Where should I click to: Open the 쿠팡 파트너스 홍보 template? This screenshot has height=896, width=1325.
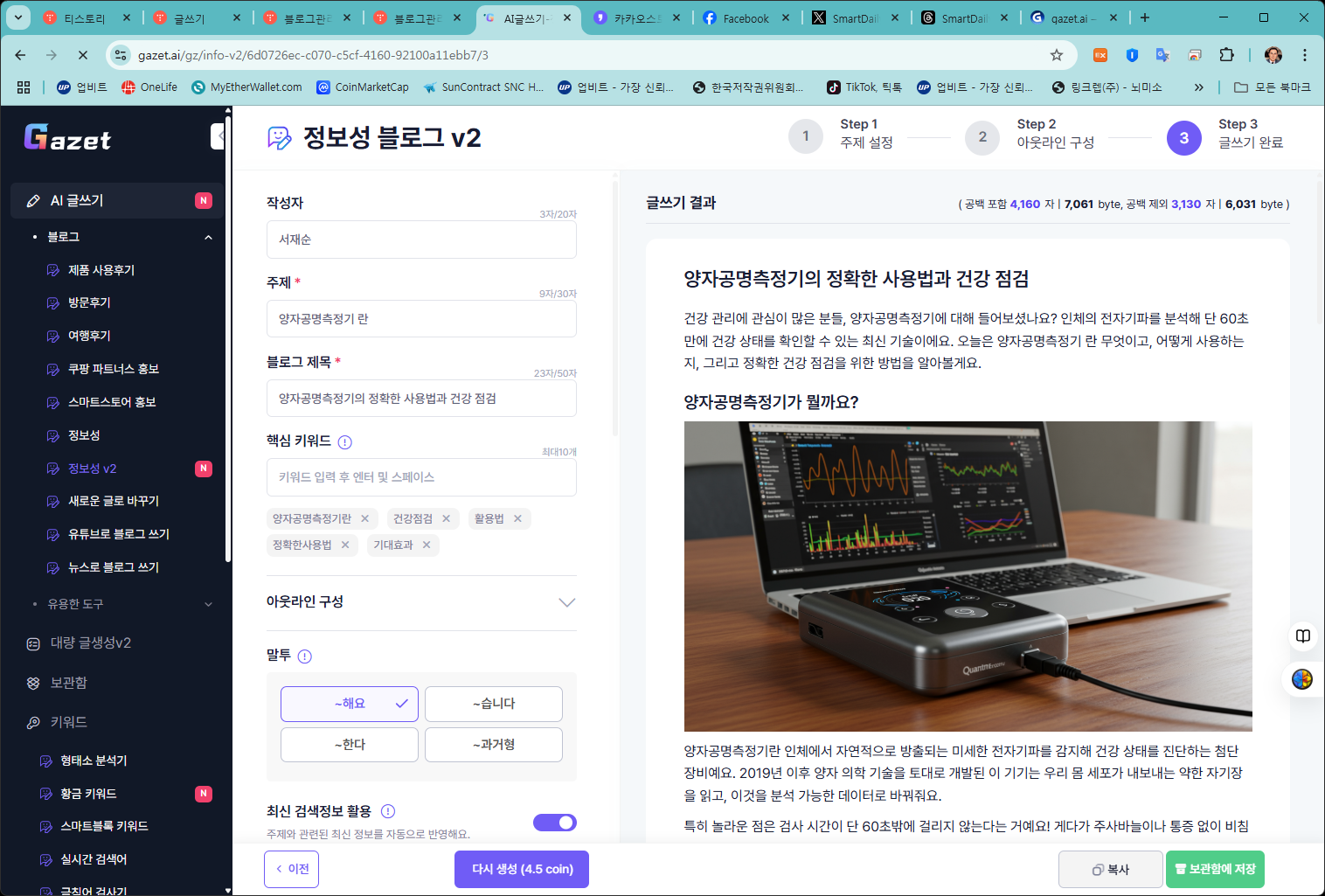(x=114, y=369)
